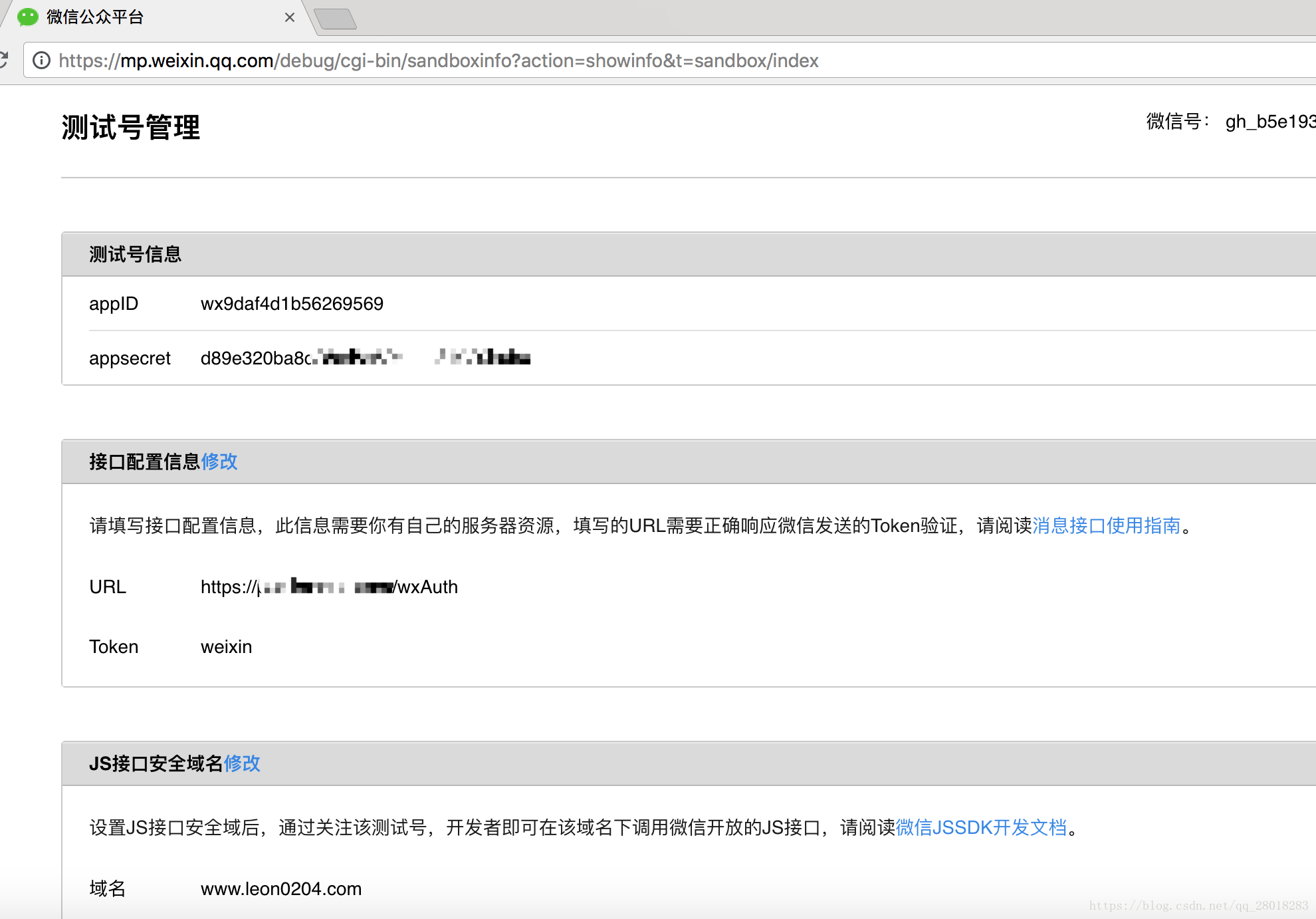Click the site info icon in address bar
Screen dimensions: 1316x919
pyautogui.click(x=41, y=61)
